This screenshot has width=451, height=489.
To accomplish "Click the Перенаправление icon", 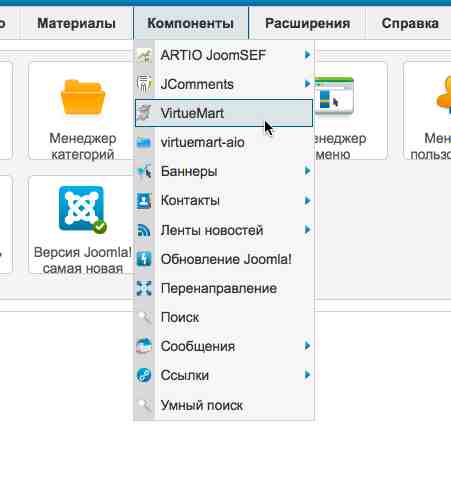I will [144, 288].
